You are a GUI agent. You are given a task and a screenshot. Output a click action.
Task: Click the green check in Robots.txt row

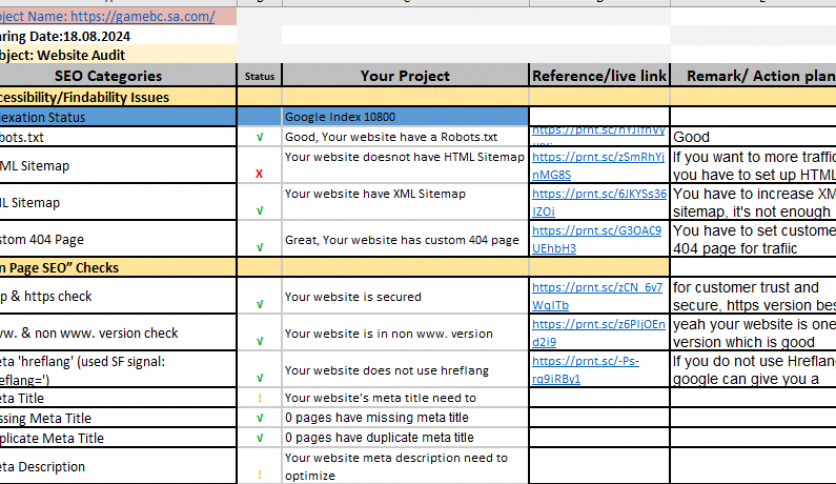pos(259,137)
